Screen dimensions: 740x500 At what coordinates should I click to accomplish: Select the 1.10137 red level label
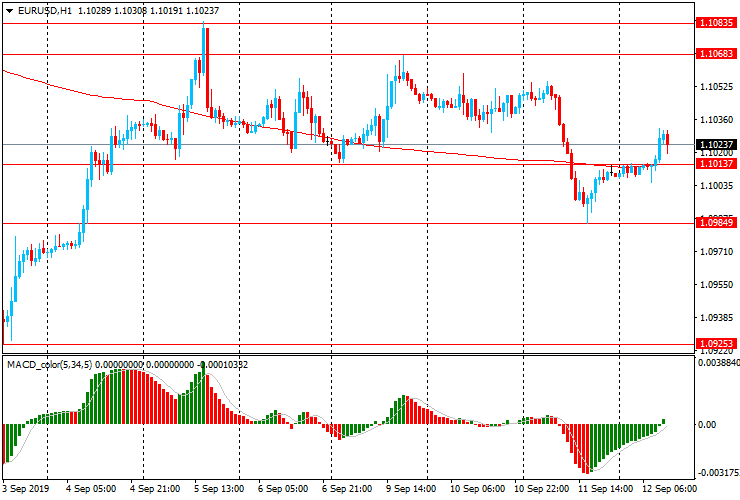click(718, 164)
